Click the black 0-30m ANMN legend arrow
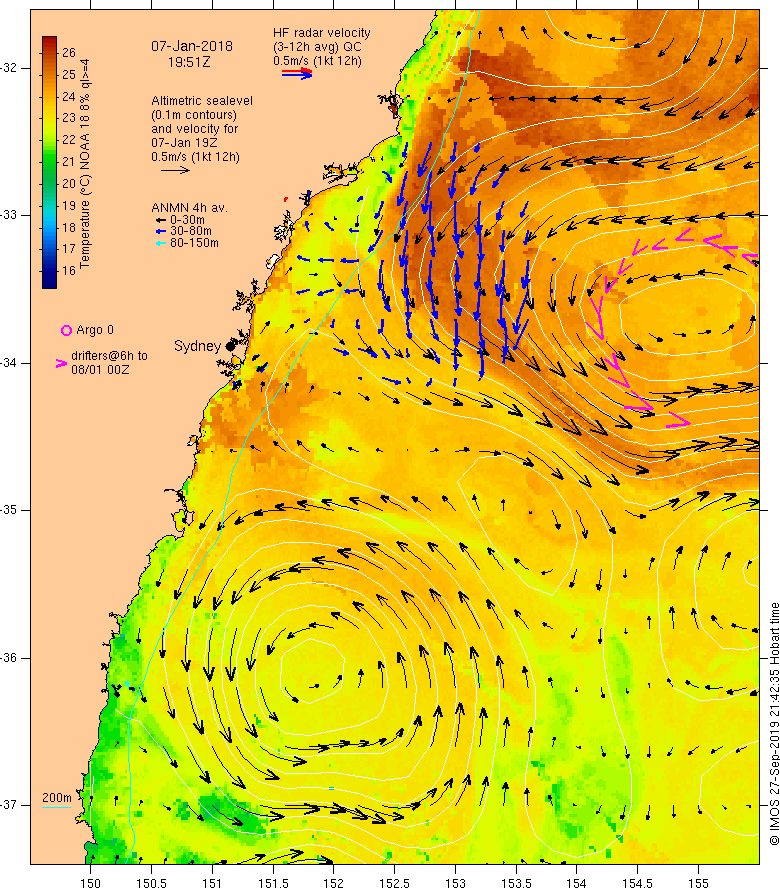The width and height of the screenshot is (780, 890). 161,220
